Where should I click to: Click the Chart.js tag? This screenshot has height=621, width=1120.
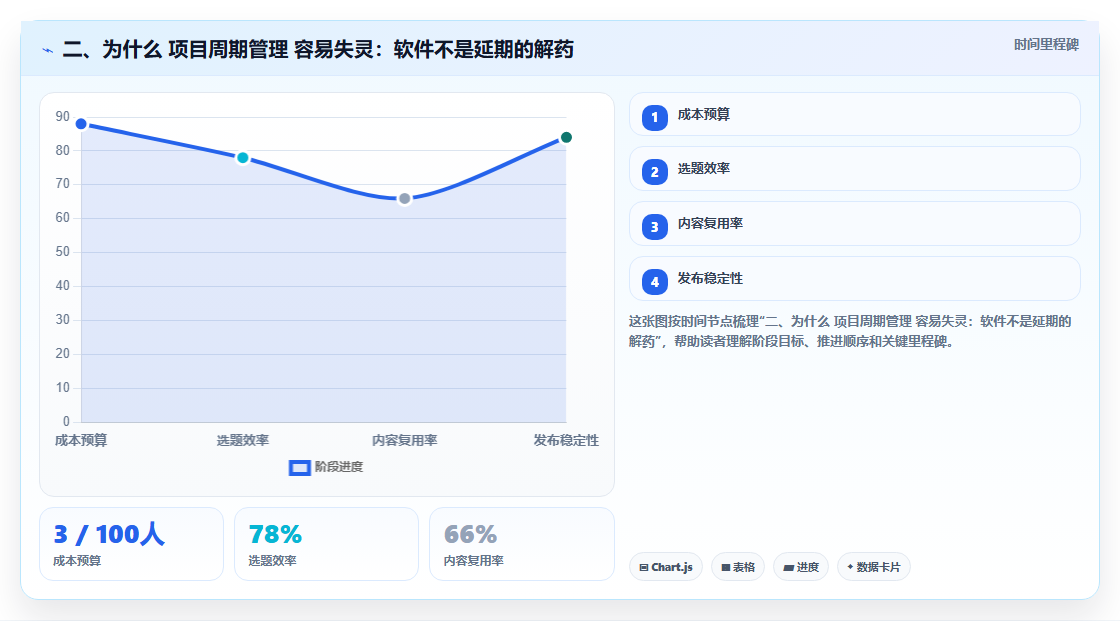pyautogui.click(x=666, y=567)
